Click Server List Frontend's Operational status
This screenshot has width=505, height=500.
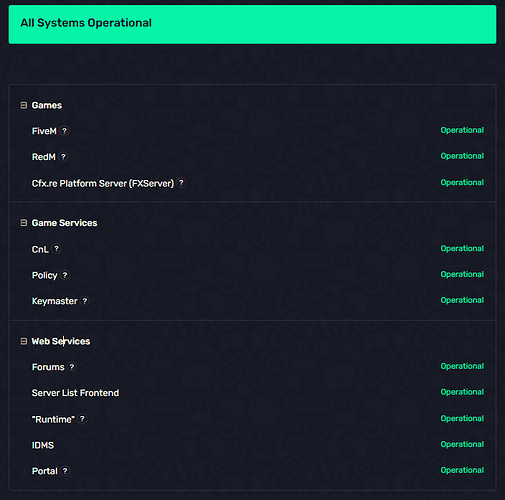click(x=462, y=392)
